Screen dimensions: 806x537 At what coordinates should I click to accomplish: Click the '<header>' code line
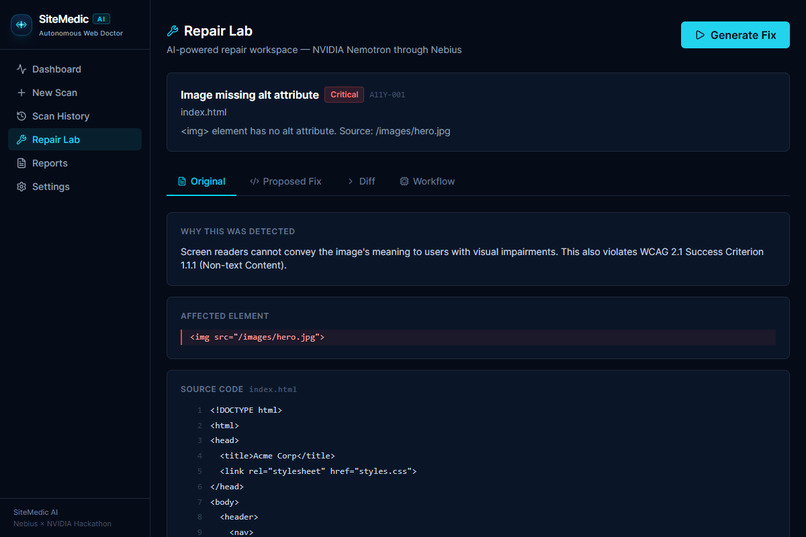pos(239,517)
